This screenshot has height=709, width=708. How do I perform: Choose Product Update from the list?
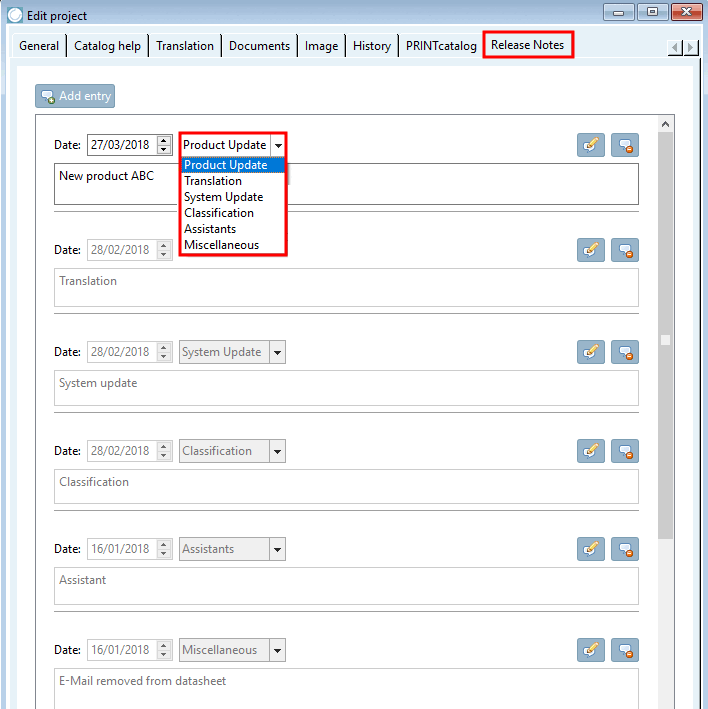233,165
